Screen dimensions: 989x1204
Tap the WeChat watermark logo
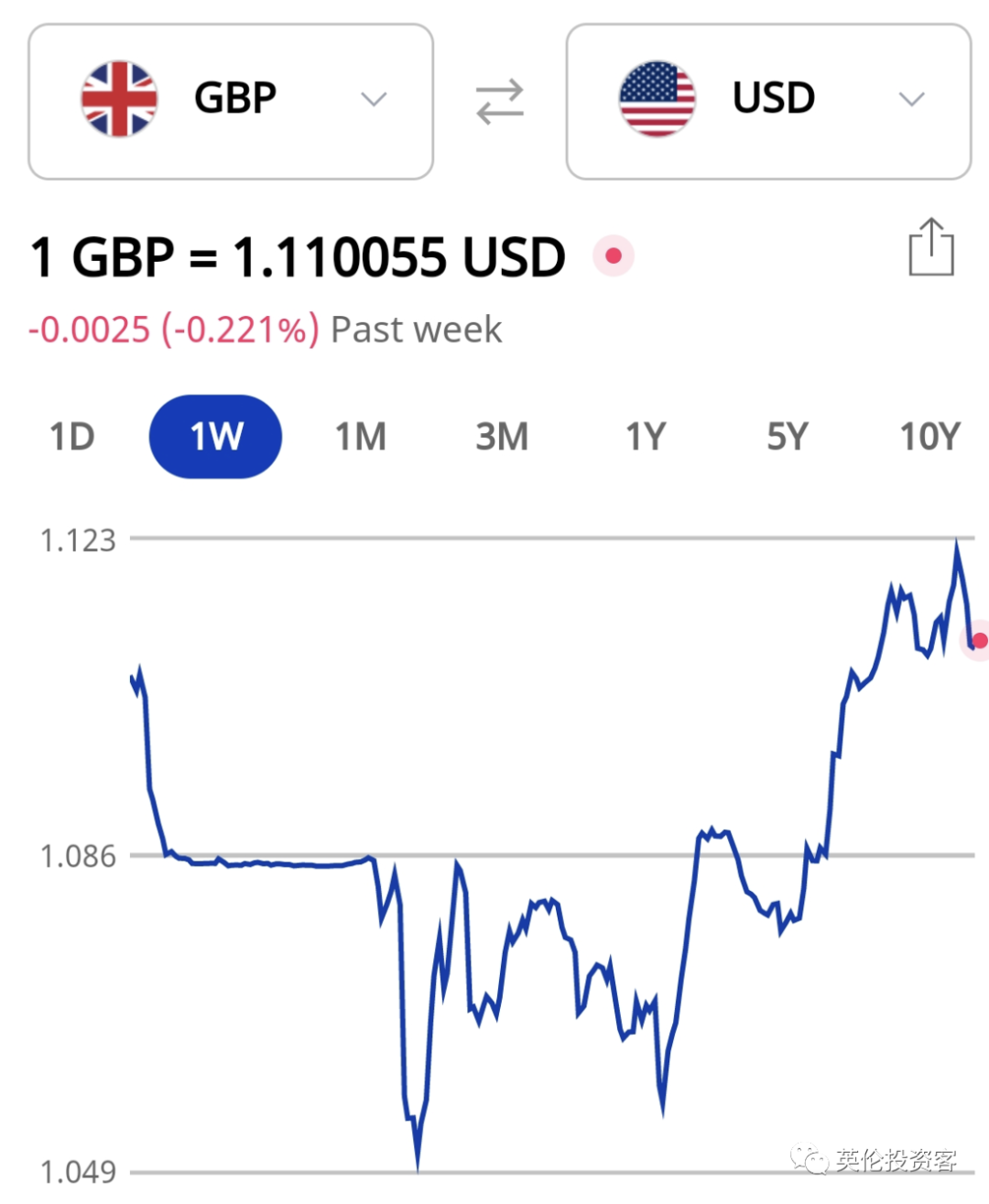pyautogui.click(x=808, y=1159)
